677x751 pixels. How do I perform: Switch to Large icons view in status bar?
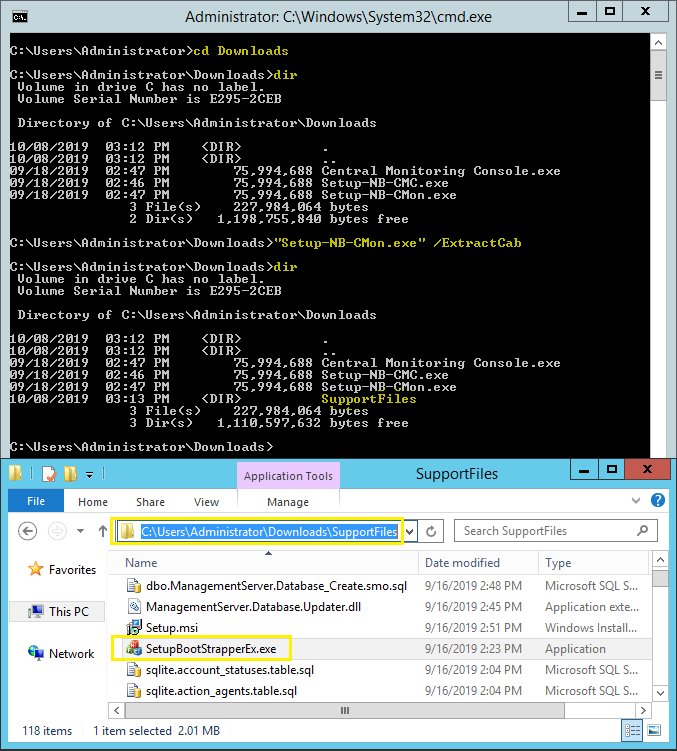654,730
